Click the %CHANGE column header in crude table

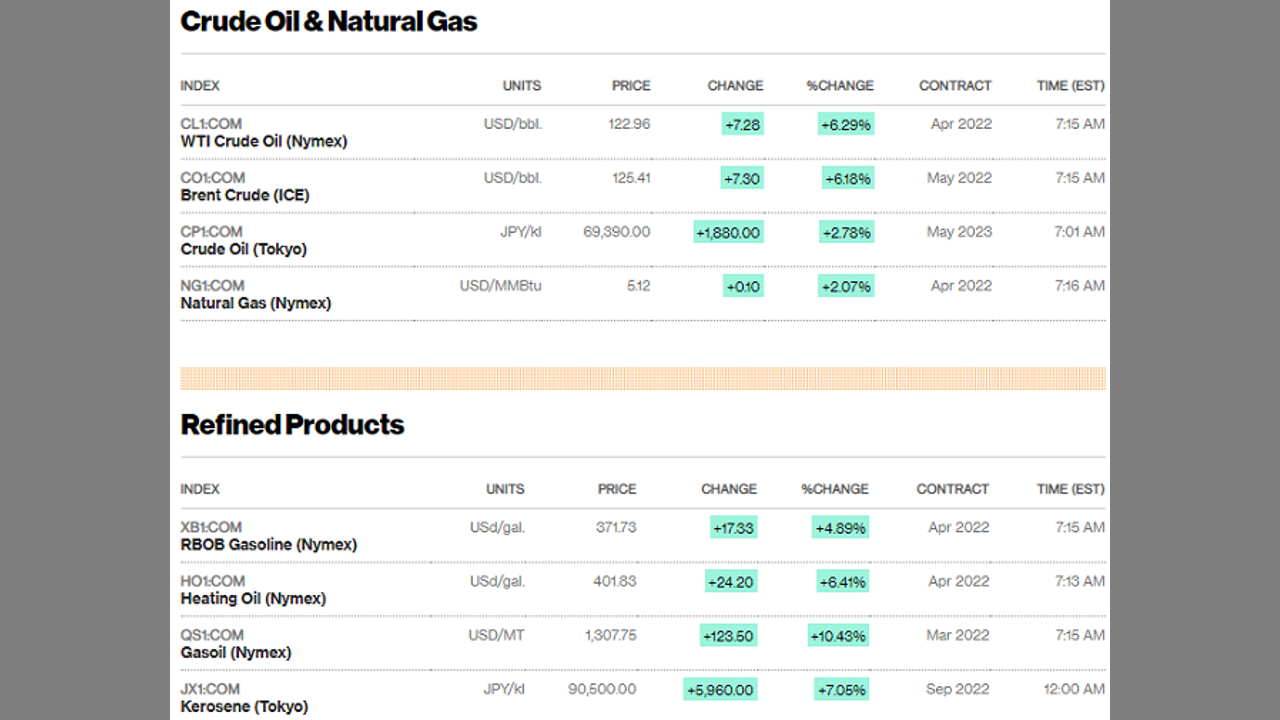(x=840, y=86)
